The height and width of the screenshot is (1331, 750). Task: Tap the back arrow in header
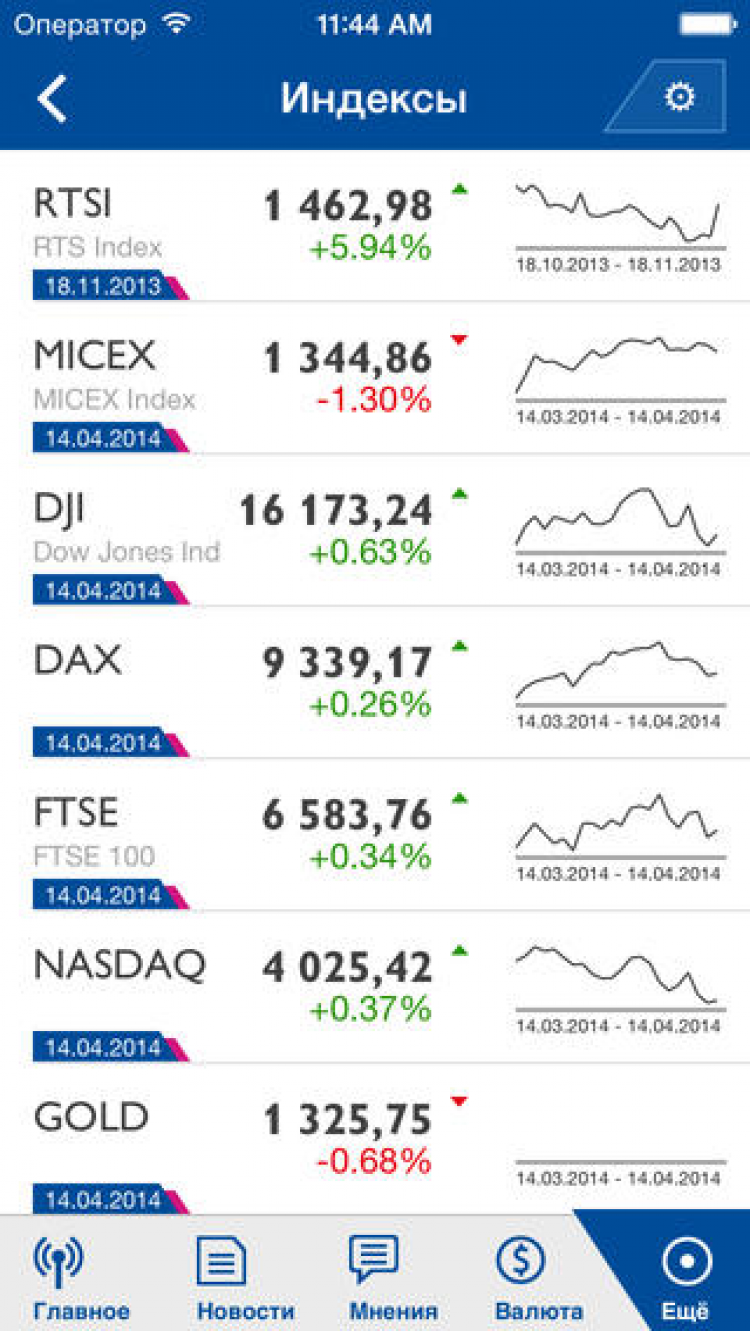pos(52,99)
